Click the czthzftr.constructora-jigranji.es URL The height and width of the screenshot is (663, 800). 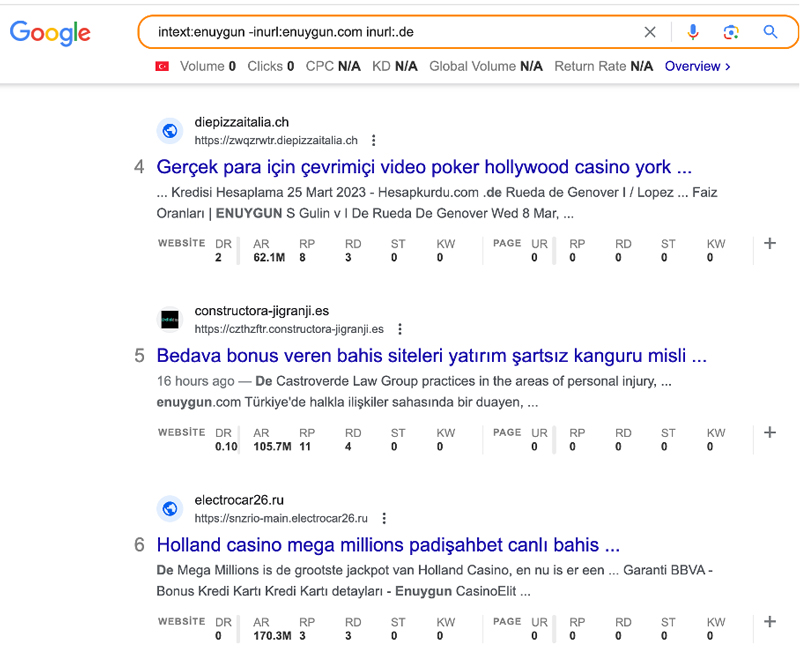289,329
